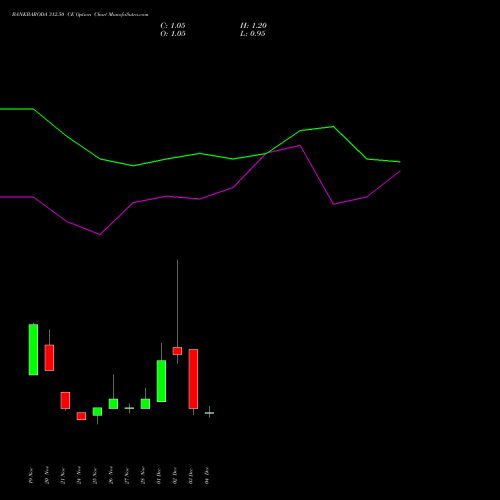Screen dimensions: 500x500
Task: Click the 27 Nov date label
Action: [127, 476]
